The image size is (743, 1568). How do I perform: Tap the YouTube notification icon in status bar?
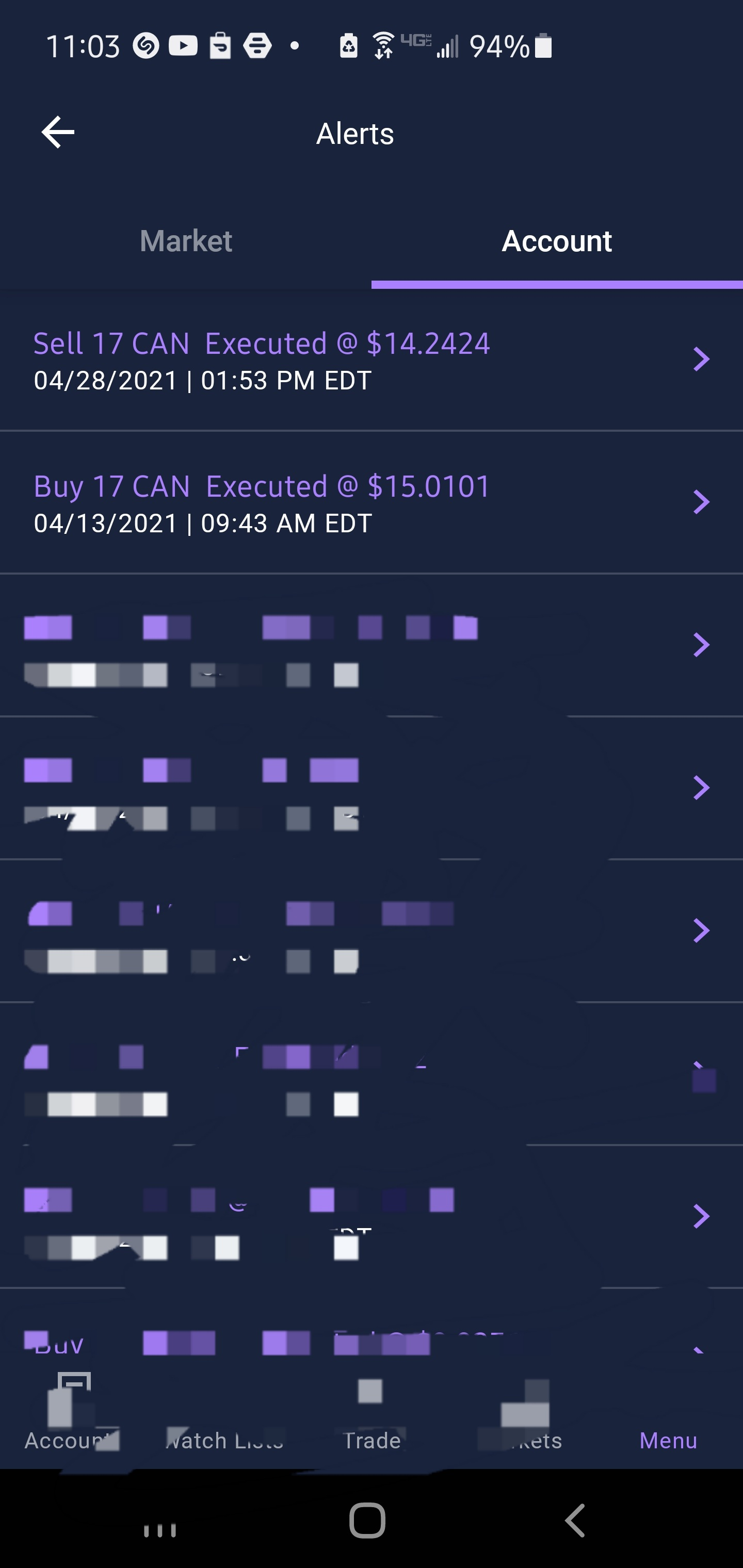point(183,46)
